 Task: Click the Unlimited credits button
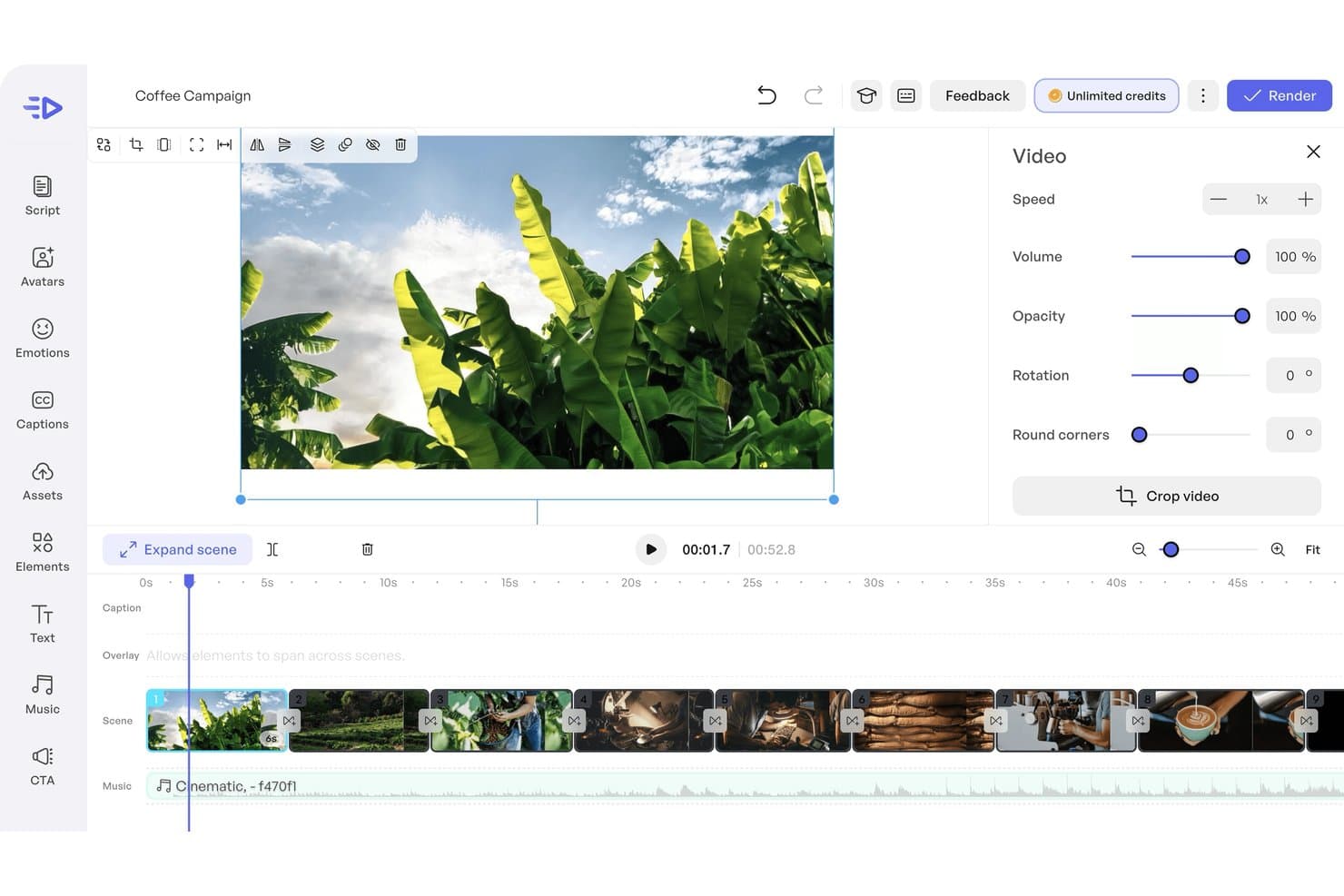(1106, 95)
